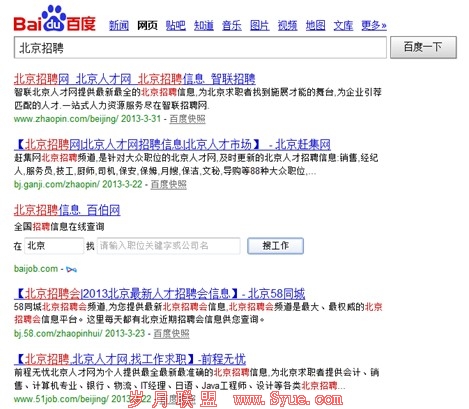Viewport: 469px width, 409px height.
Task: Click the job keyword or company input
Action: pyautogui.click(x=169, y=246)
